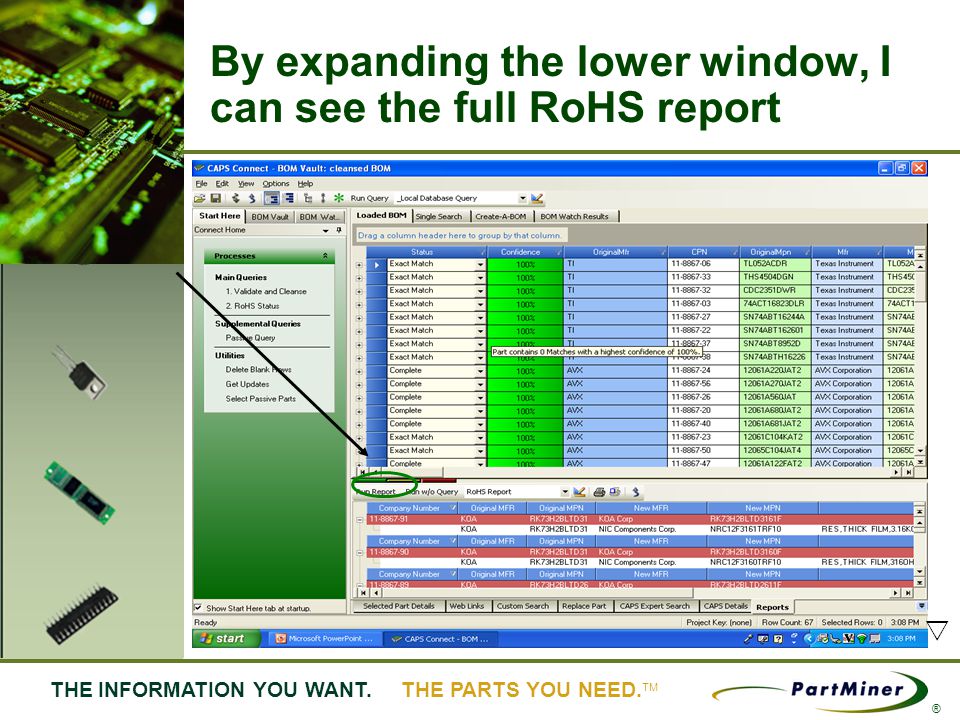Click the RoHS Status query link
The image size is (960, 720).
(252, 306)
